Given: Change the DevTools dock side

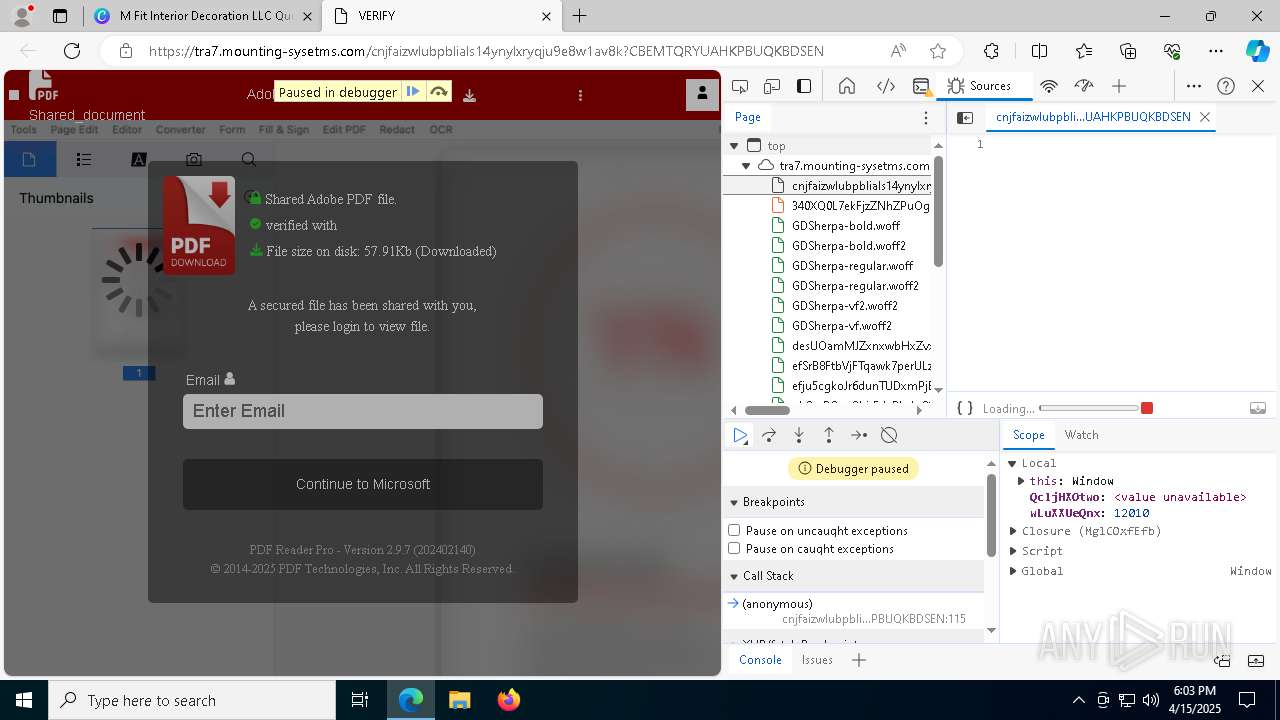Looking at the screenshot, I should pos(804,86).
